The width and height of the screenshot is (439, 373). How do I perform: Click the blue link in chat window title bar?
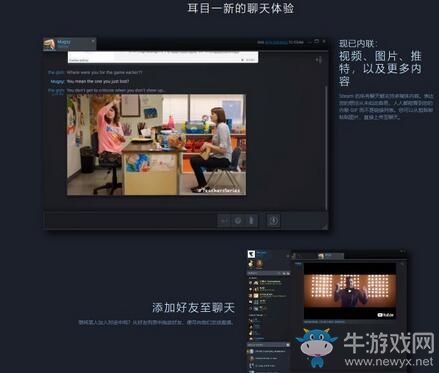pos(276,42)
